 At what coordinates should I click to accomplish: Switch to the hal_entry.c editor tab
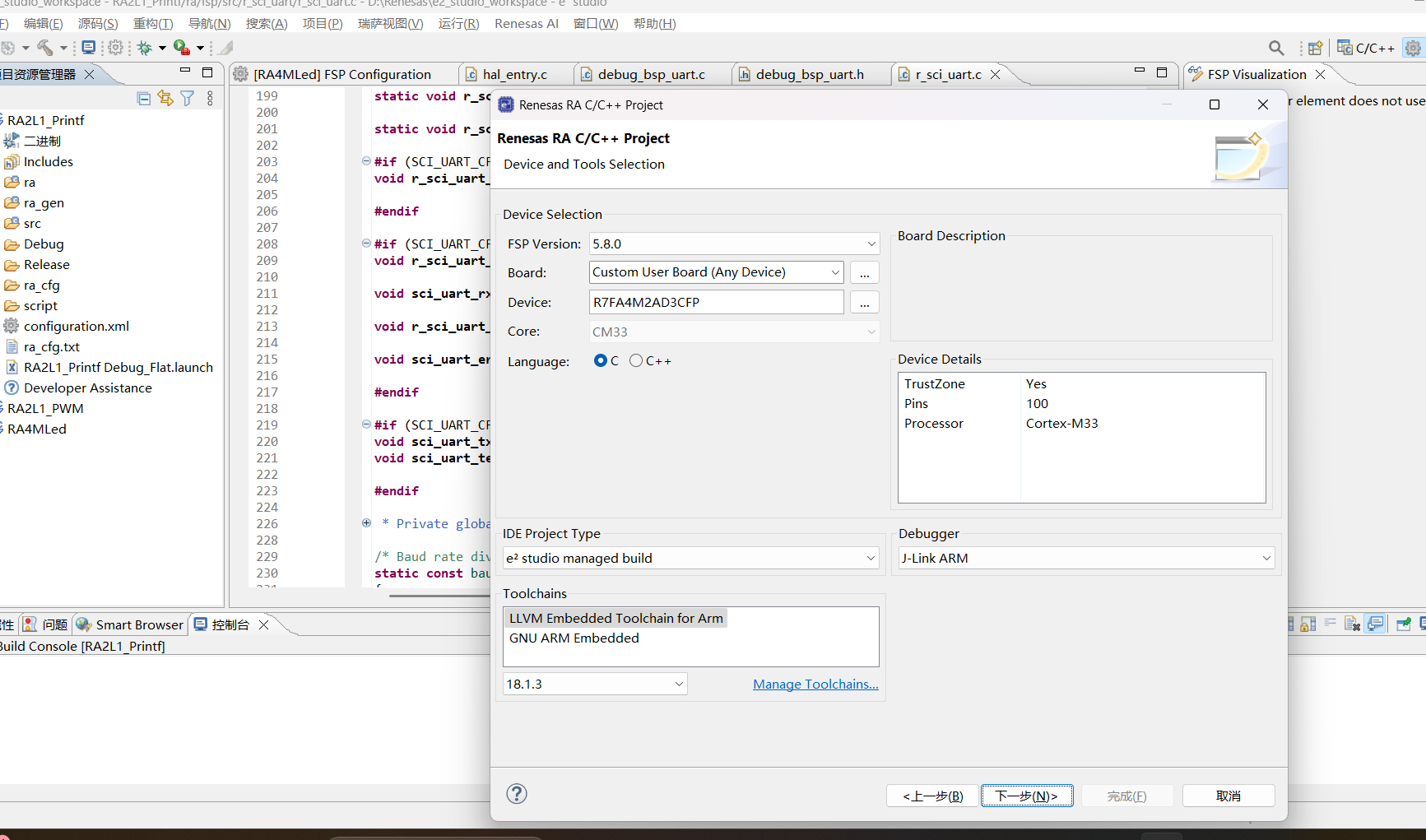point(514,74)
